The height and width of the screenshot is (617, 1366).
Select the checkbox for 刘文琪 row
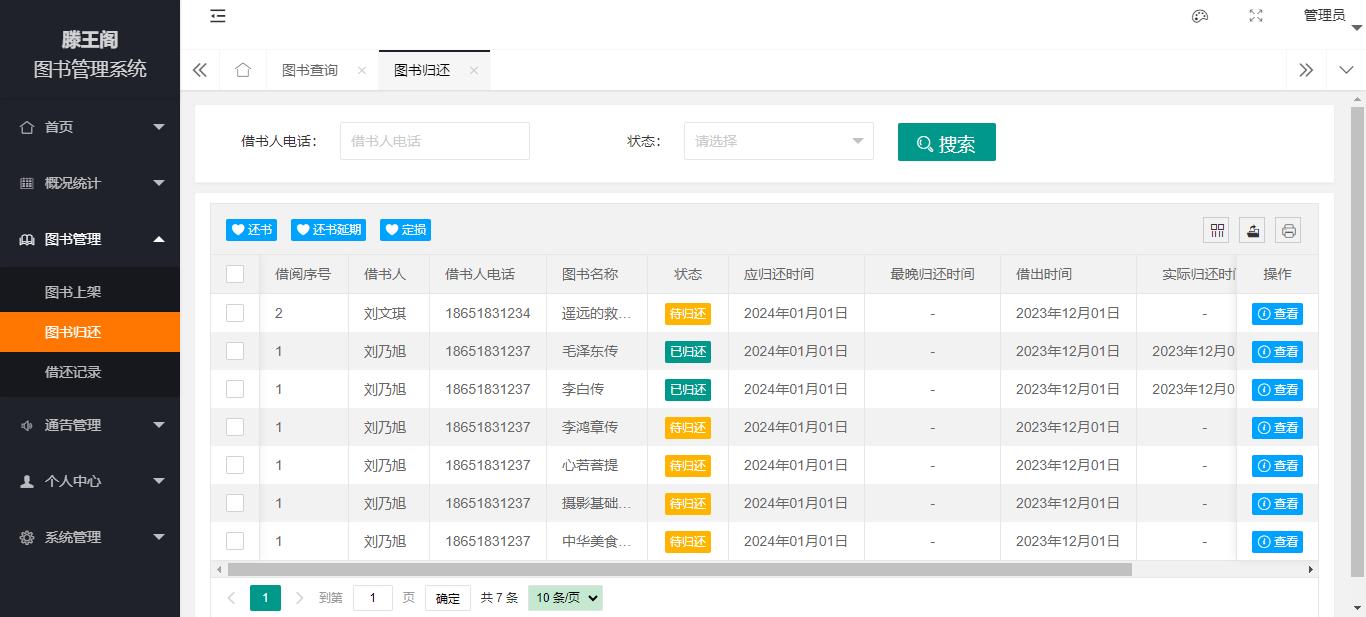[x=235, y=313]
